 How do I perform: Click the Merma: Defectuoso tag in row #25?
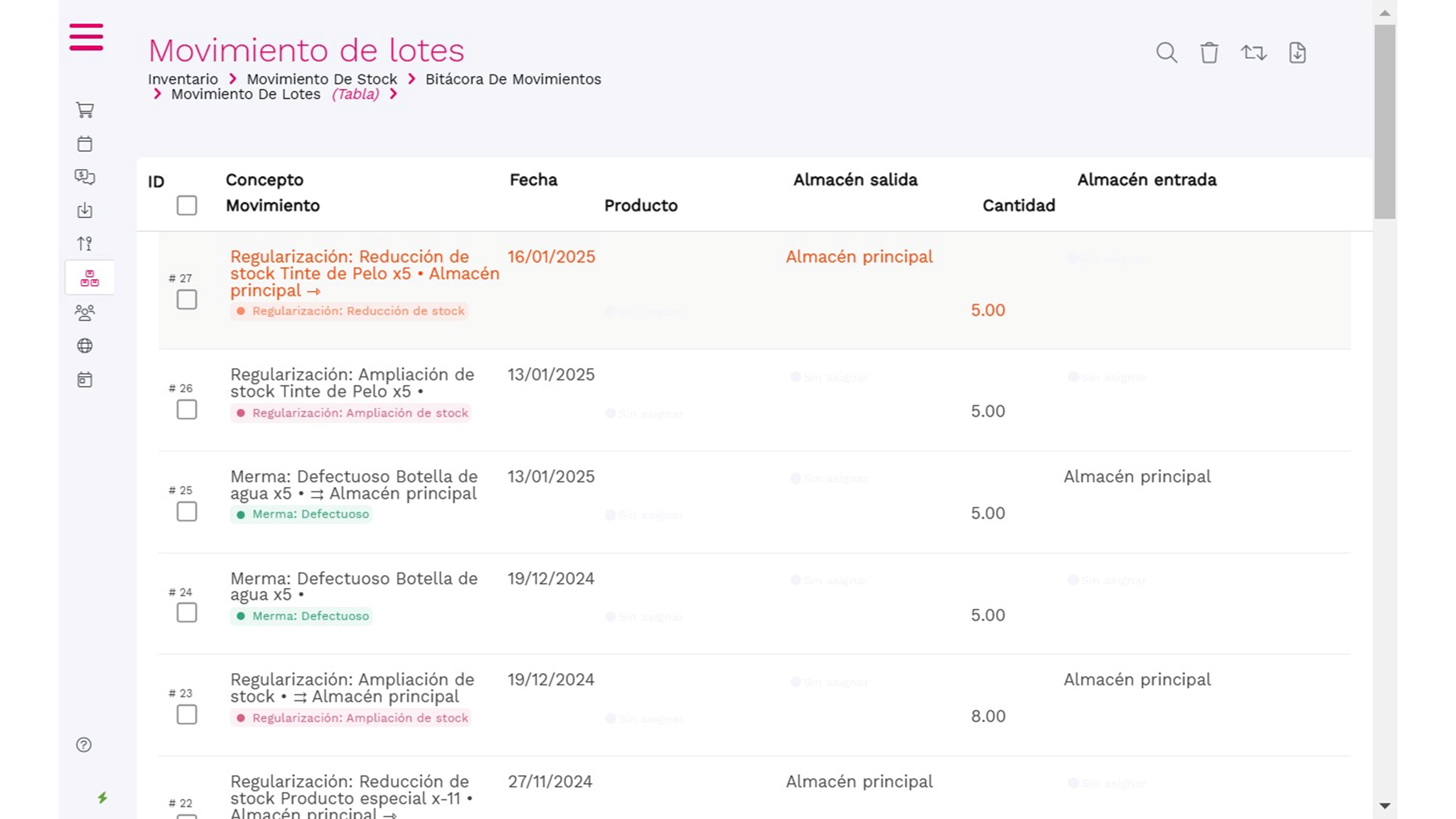click(302, 514)
